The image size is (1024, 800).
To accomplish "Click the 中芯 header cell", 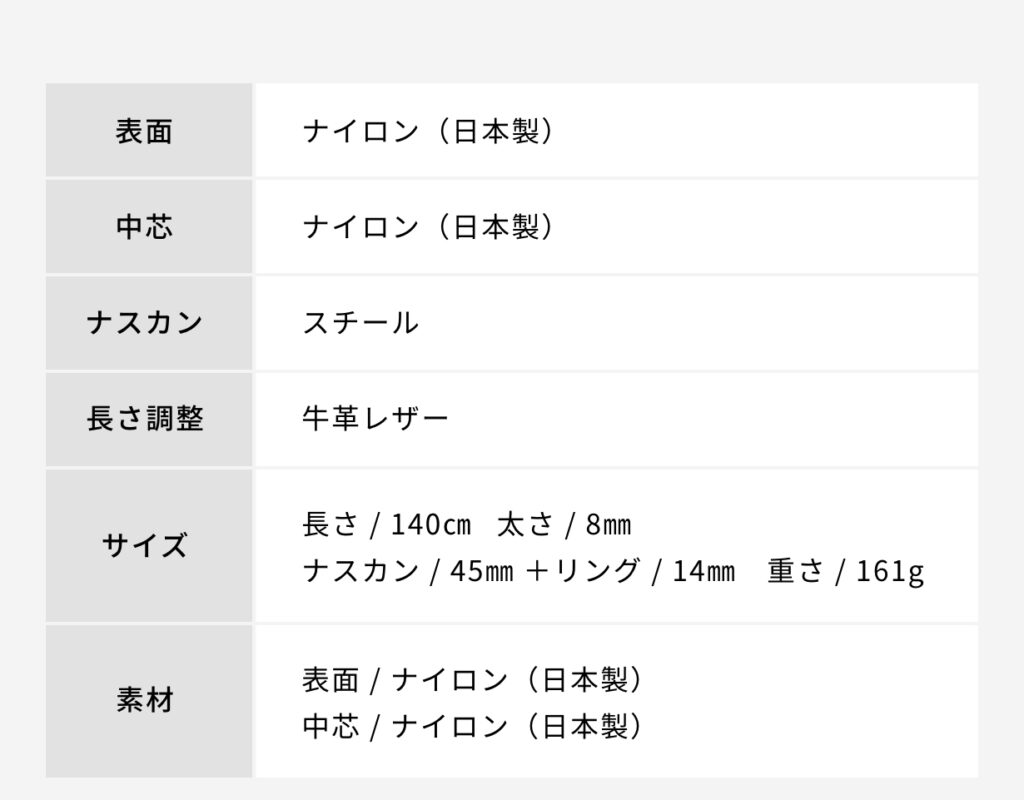I will [x=149, y=227].
